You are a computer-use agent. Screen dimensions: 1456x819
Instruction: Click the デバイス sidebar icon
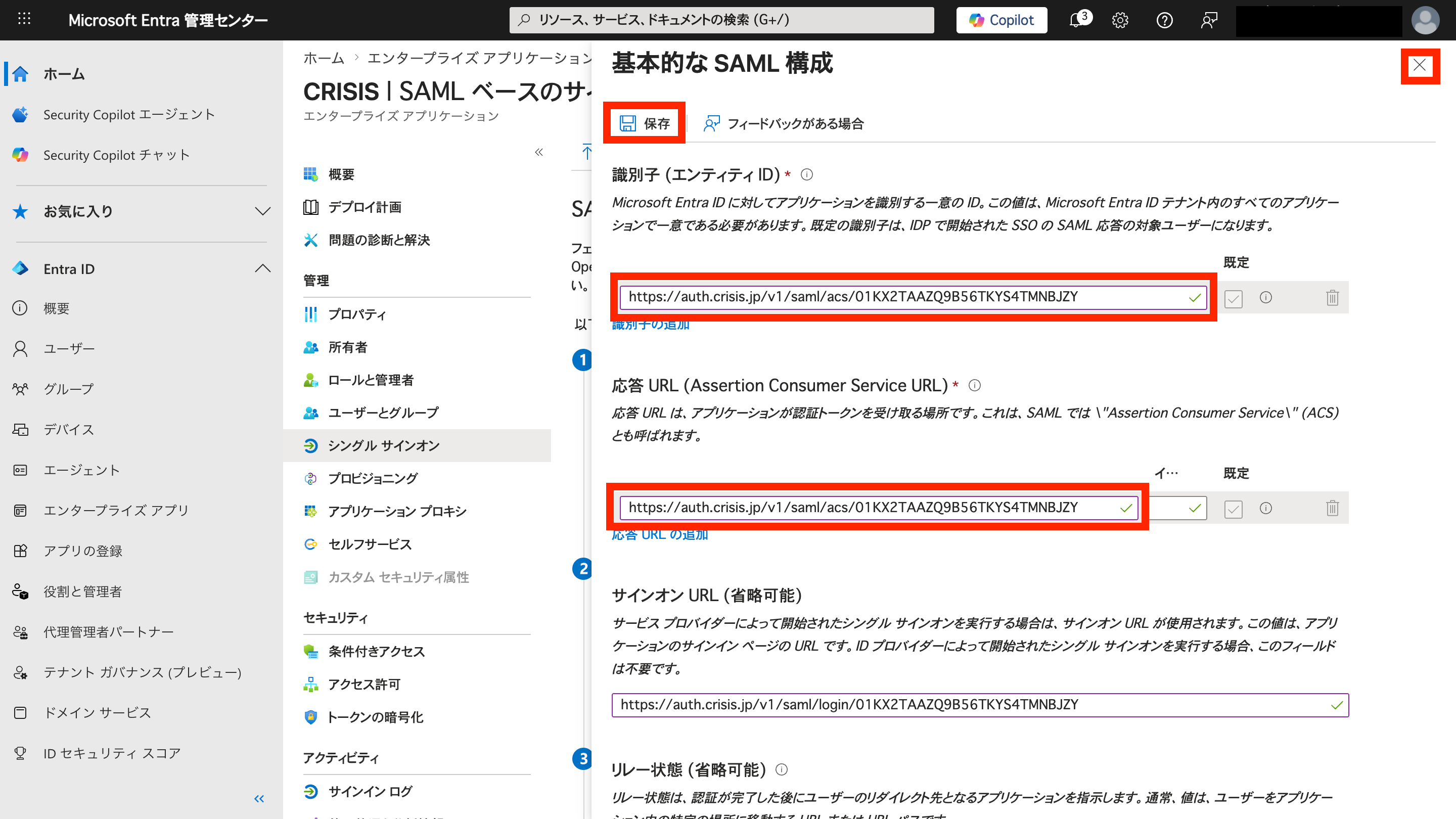tap(20, 430)
